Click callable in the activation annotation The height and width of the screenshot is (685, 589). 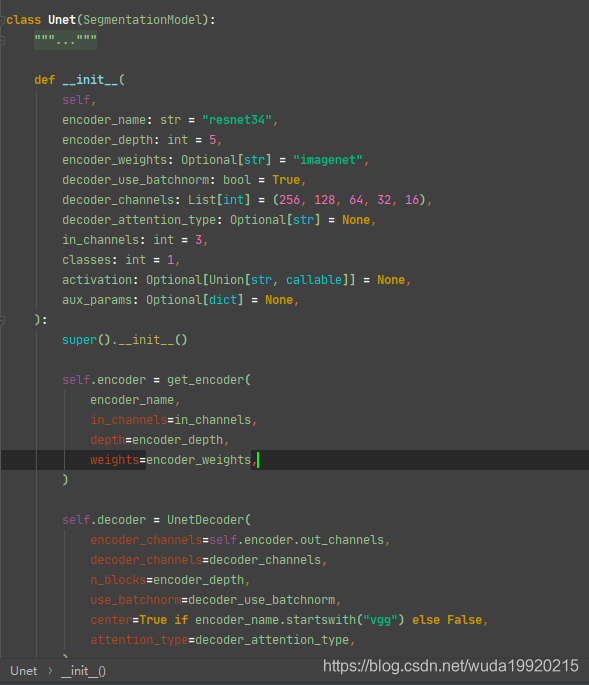[x=314, y=280]
